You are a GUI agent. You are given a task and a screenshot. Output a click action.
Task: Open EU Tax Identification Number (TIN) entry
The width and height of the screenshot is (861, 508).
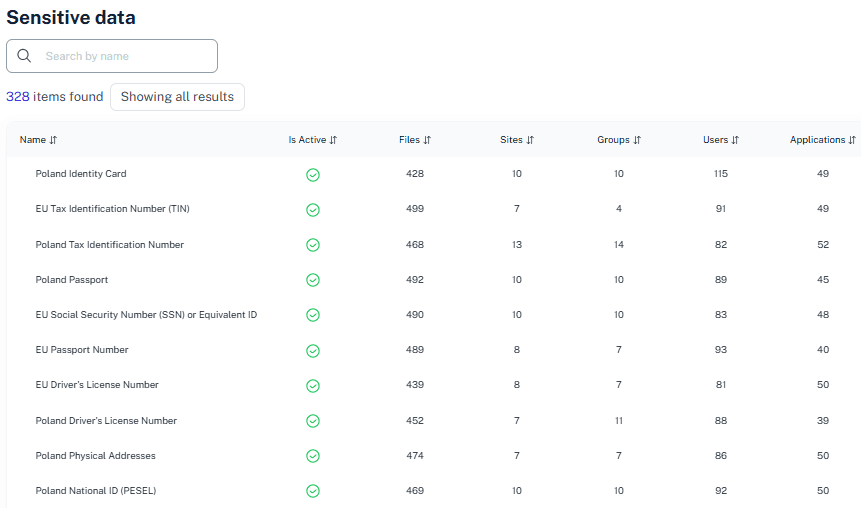point(112,209)
